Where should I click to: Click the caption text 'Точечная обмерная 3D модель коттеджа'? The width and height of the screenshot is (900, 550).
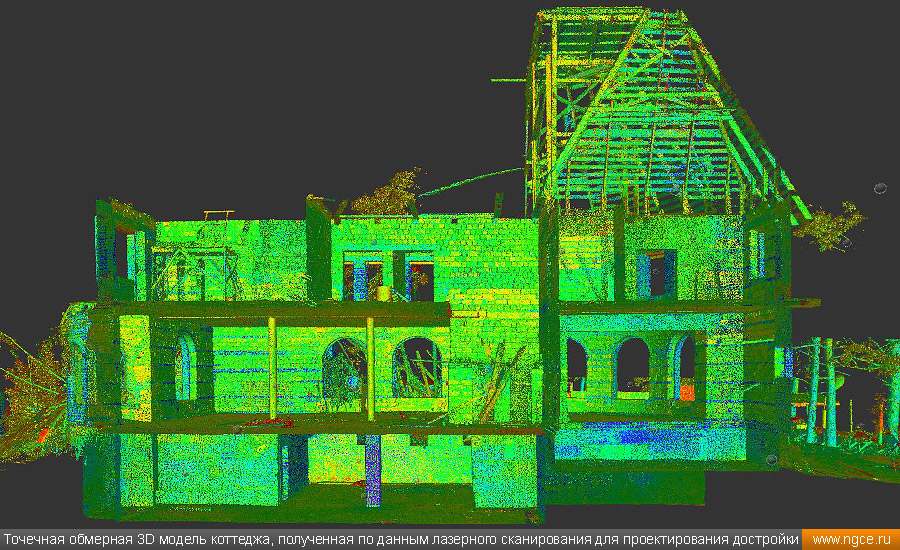tap(137, 540)
